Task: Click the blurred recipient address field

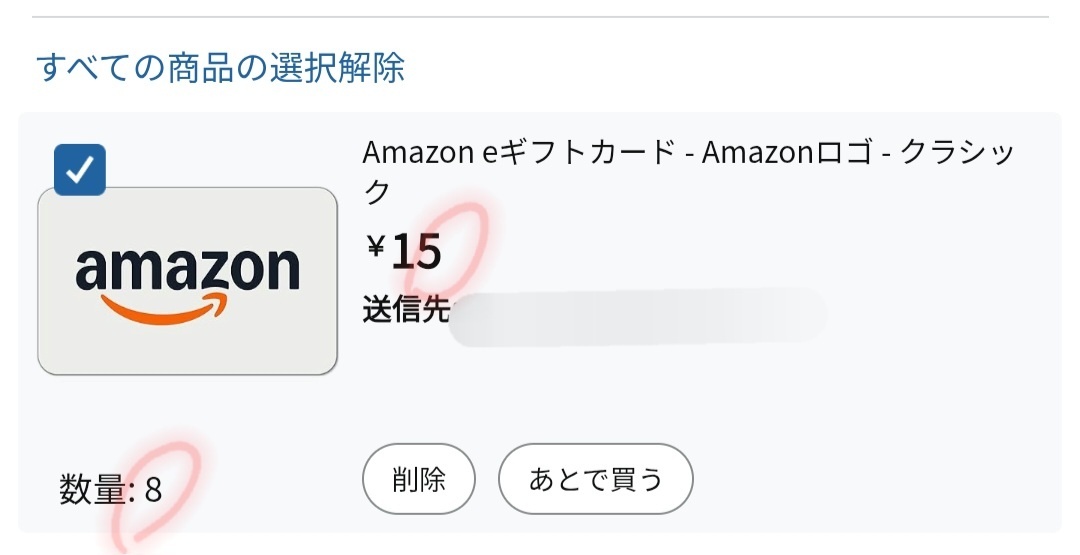Action: click(637, 317)
